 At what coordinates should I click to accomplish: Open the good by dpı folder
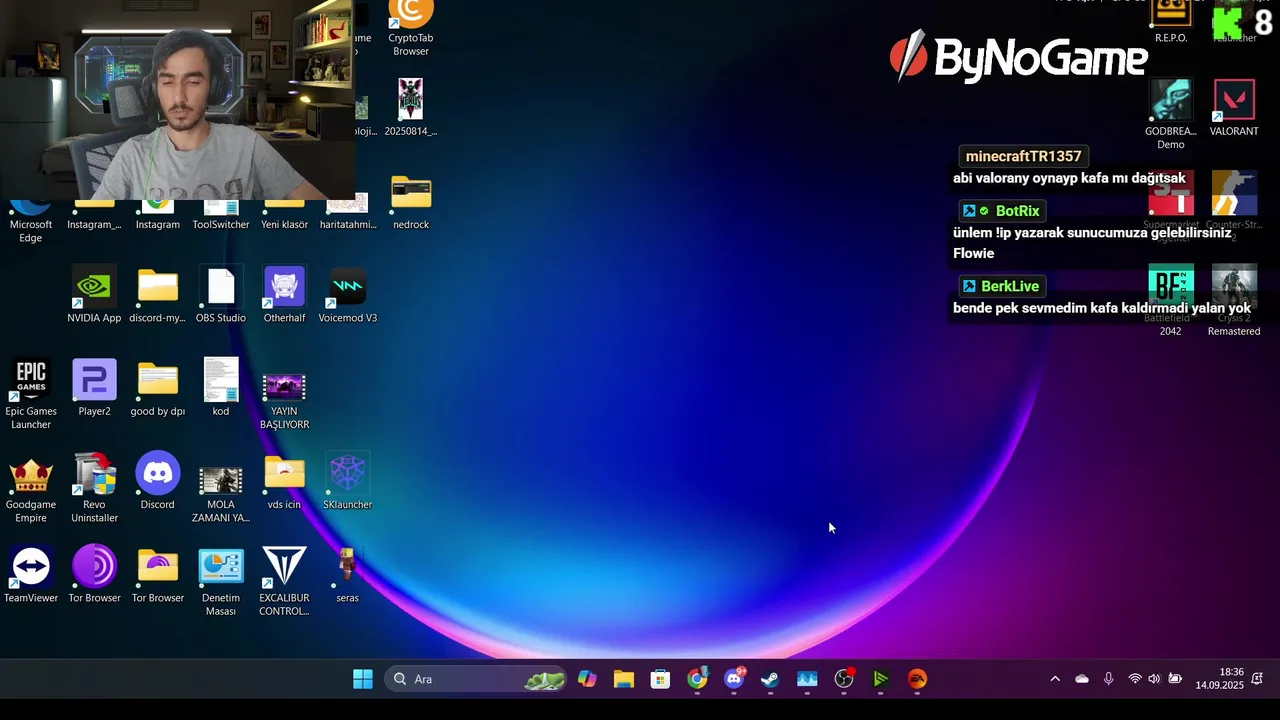point(158,388)
